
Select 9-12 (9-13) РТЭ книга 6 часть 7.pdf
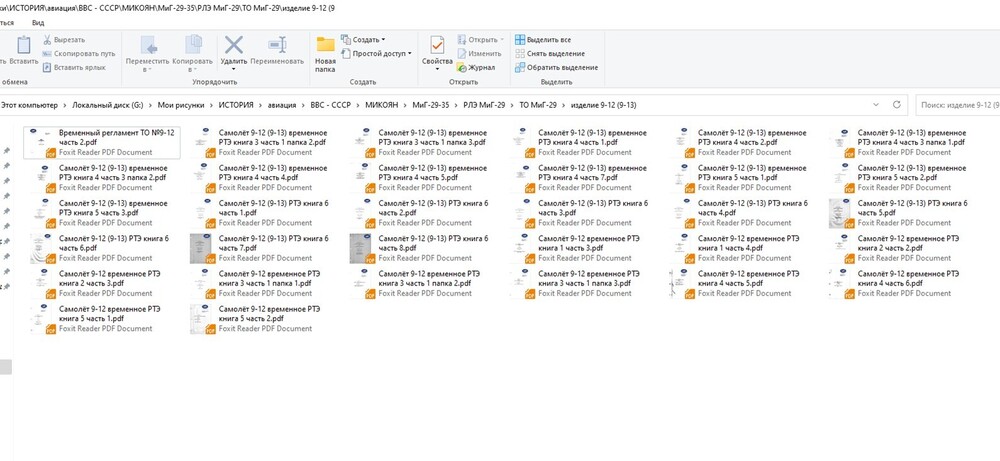(262, 249)
